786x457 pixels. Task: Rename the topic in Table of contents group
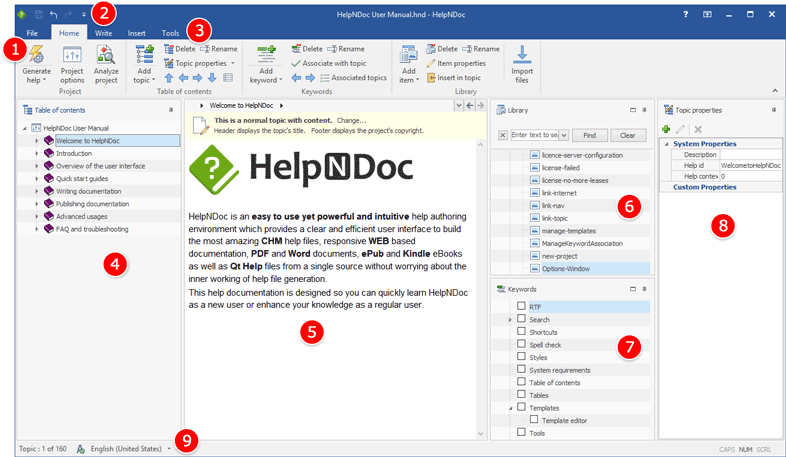coord(219,49)
